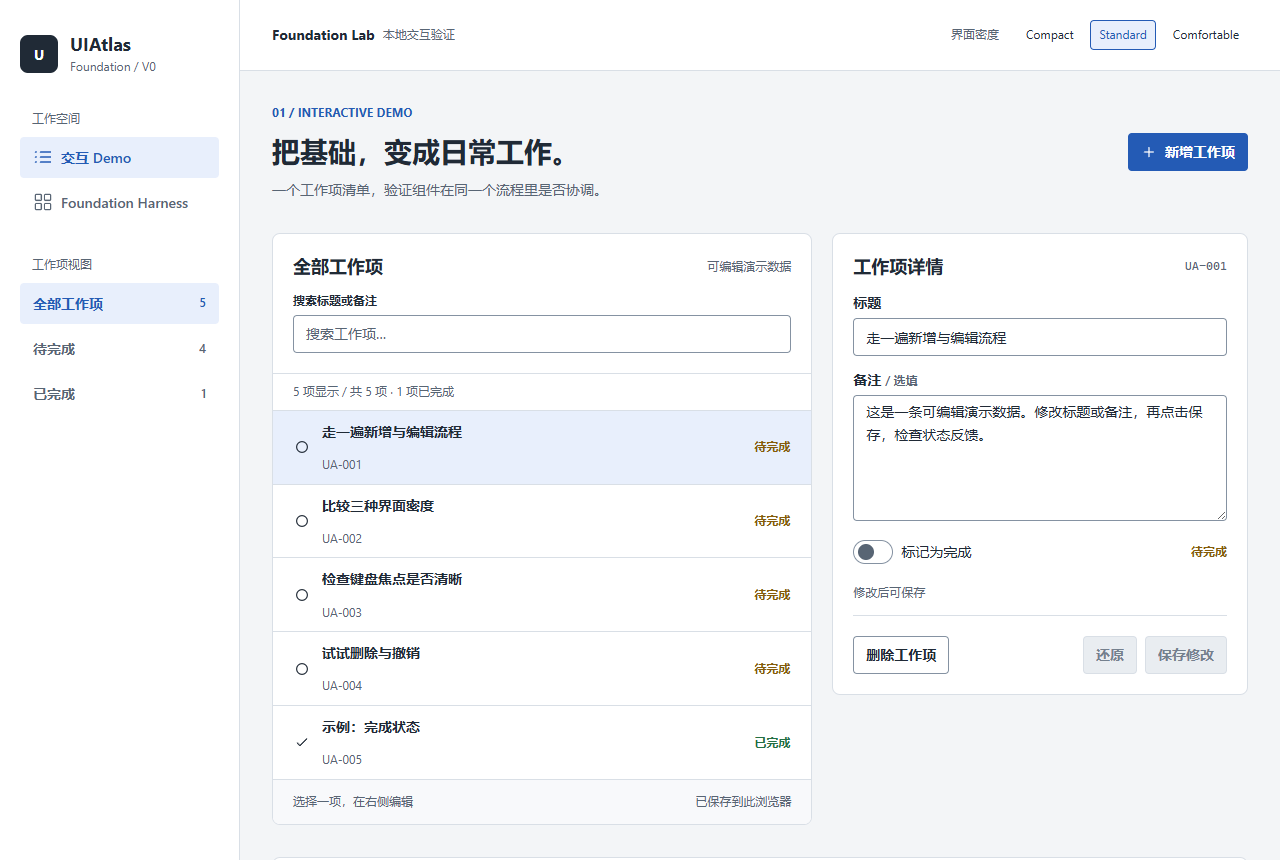This screenshot has width=1280, height=860.
Task: Select the 示例：完成状态 row title
Action: click(x=371, y=727)
